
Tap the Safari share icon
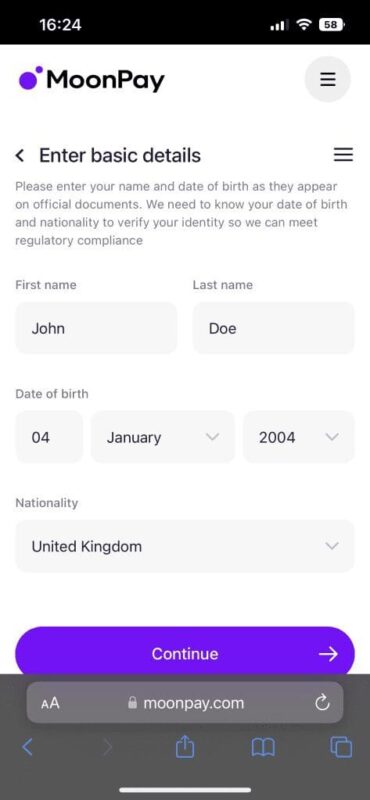185,748
